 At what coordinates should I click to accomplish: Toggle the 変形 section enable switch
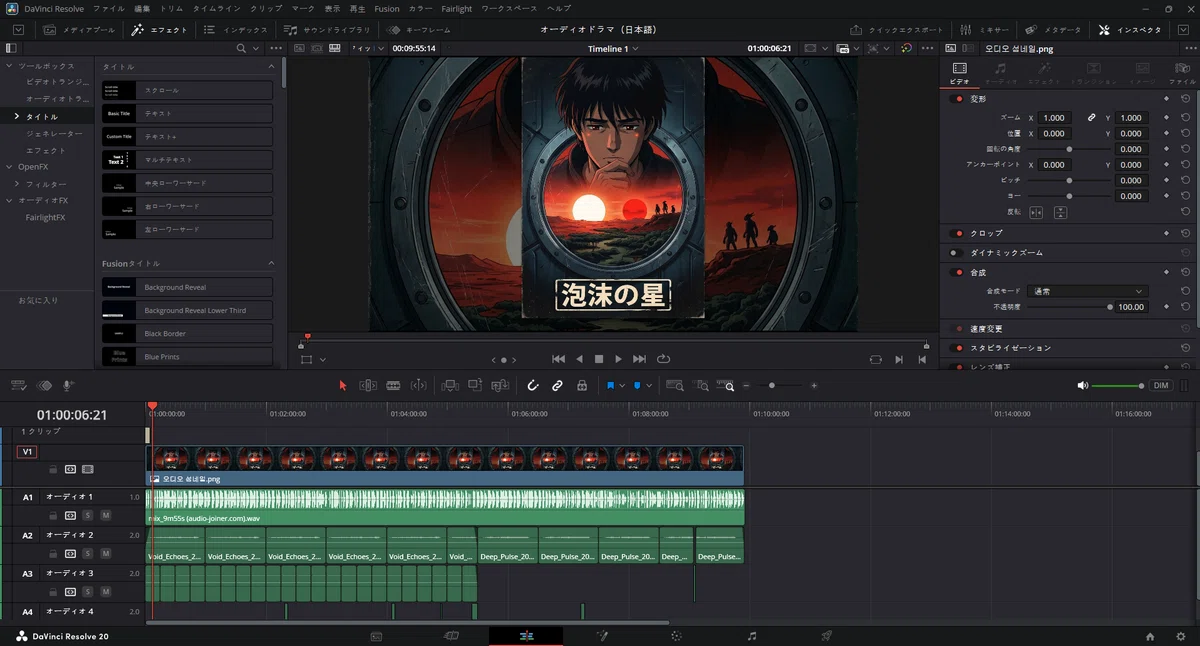(x=959, y=99)
